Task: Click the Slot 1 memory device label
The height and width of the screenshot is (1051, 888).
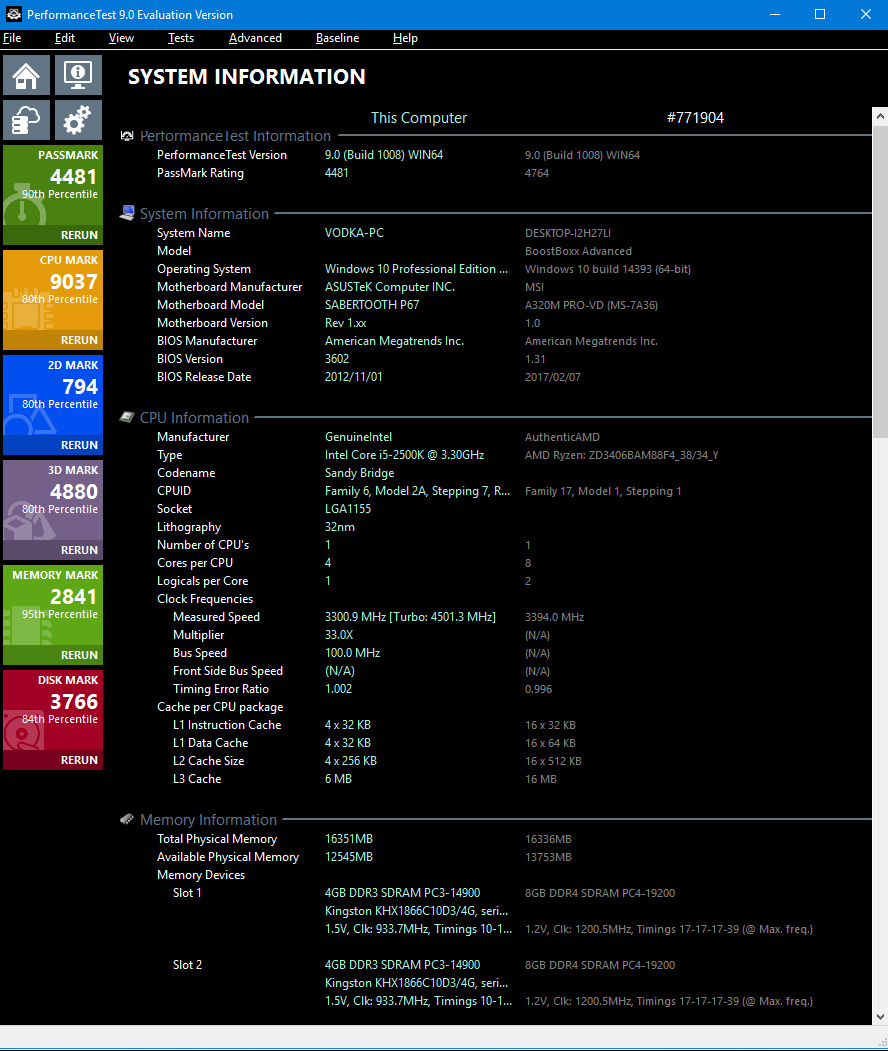Action: (187, 893)
